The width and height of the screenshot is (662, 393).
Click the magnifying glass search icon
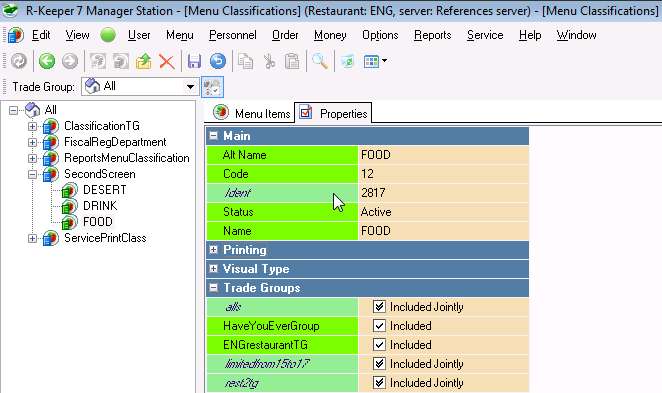coord(320,62)
